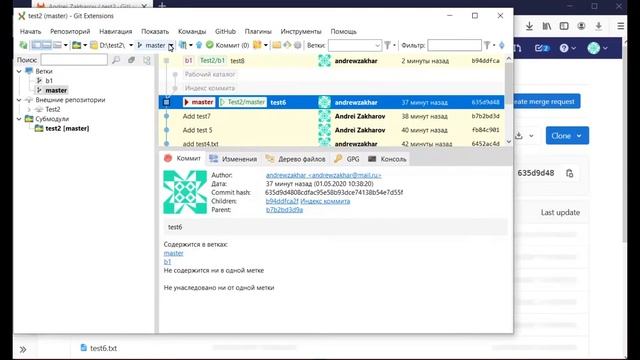Viewport: 640px width, 360px height.
Task: Click the master link under Содержится в ветках
Action: tap(173, 253)
